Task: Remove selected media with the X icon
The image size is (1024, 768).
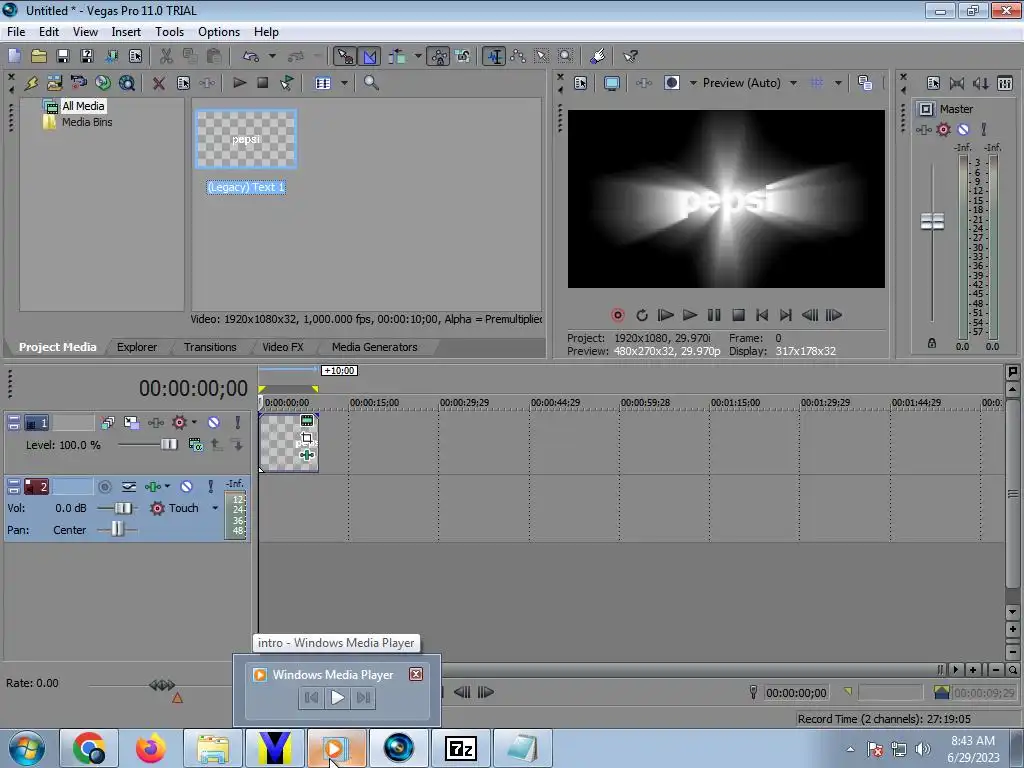Action: click(158, 83)
